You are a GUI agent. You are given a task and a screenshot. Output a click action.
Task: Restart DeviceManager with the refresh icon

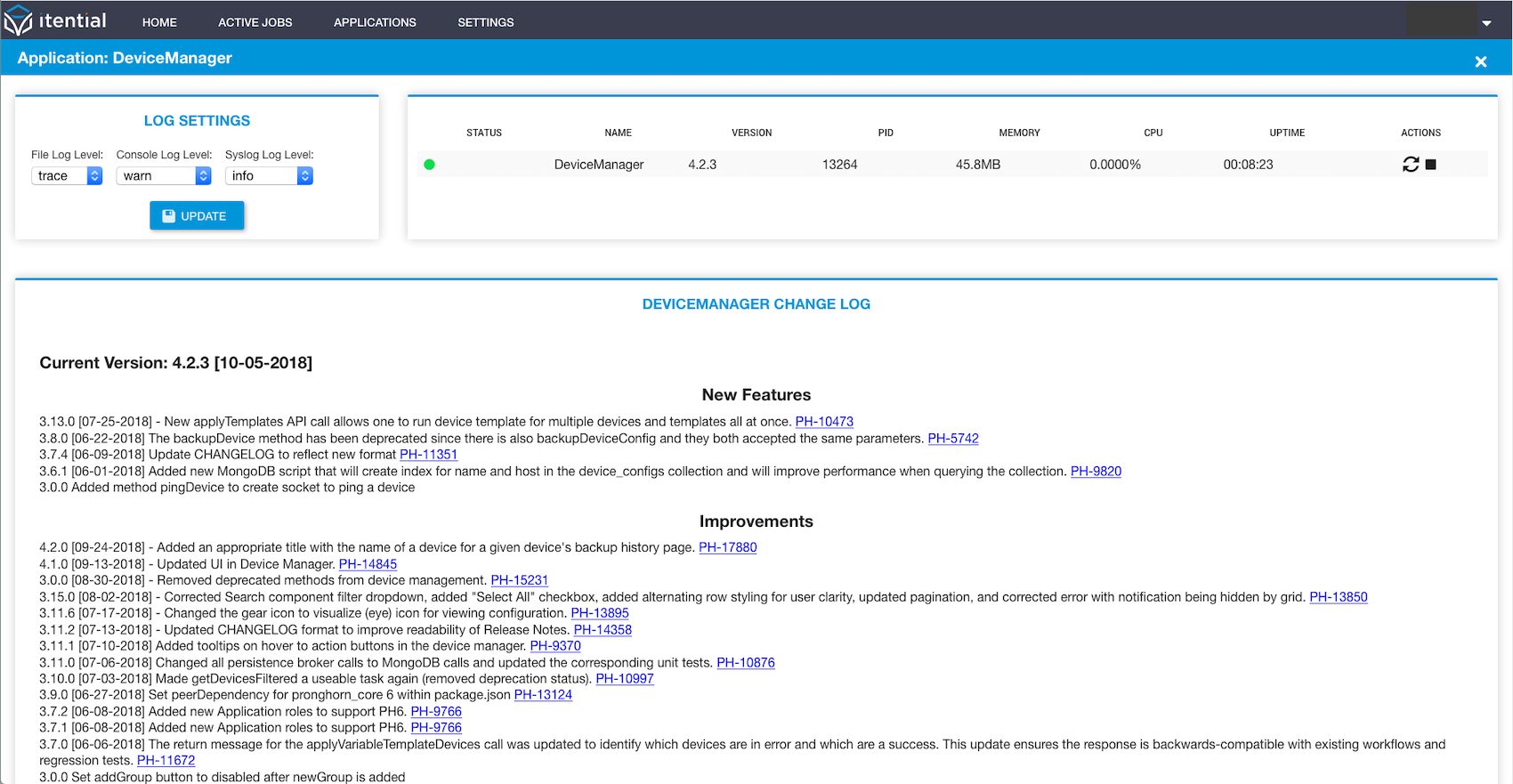point(1411,165)
